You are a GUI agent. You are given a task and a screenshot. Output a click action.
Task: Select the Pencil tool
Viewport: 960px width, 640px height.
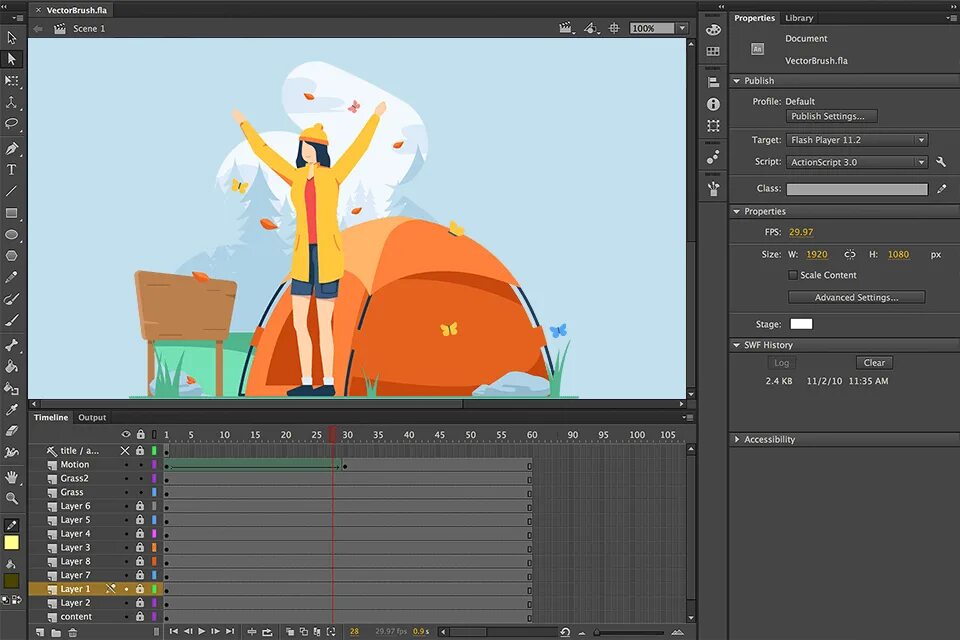[x=12, y=277]
